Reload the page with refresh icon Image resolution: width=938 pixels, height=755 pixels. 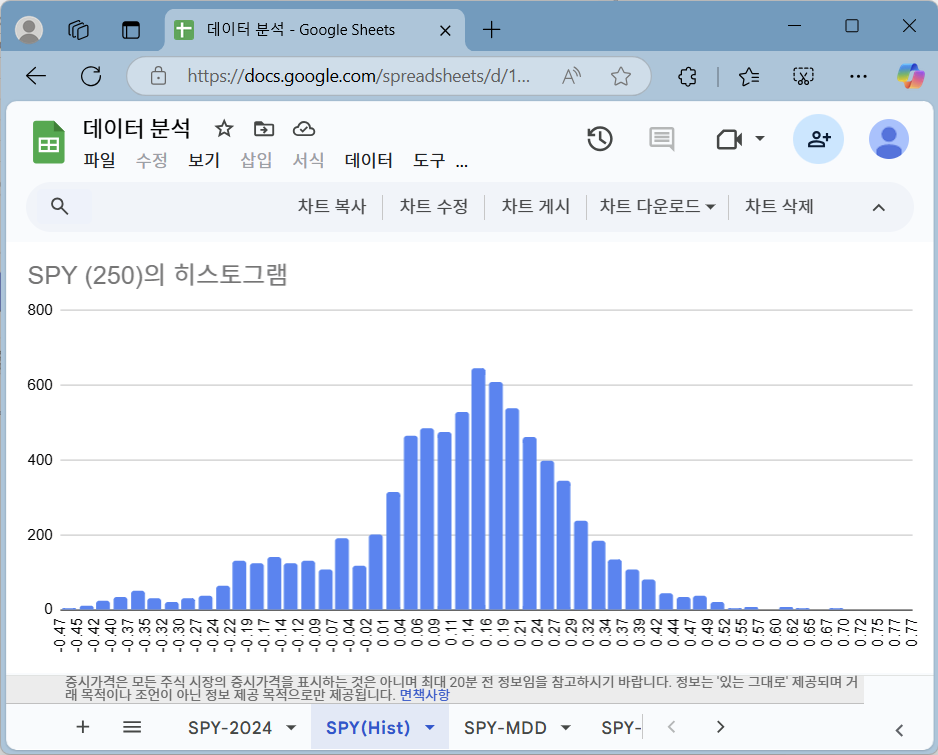pos(91,76)
